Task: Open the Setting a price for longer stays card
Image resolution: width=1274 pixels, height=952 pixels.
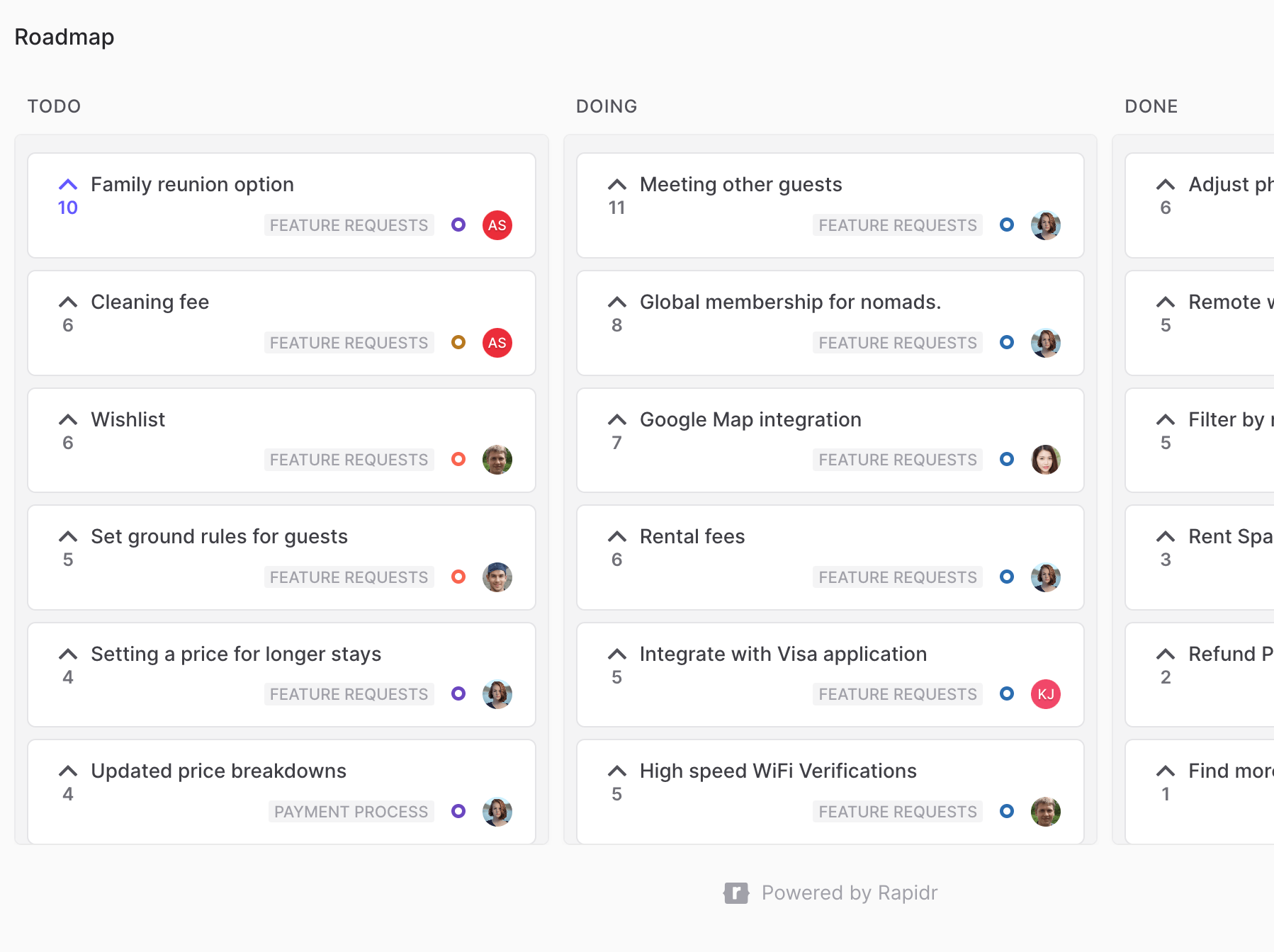Action: click(236, 654)
